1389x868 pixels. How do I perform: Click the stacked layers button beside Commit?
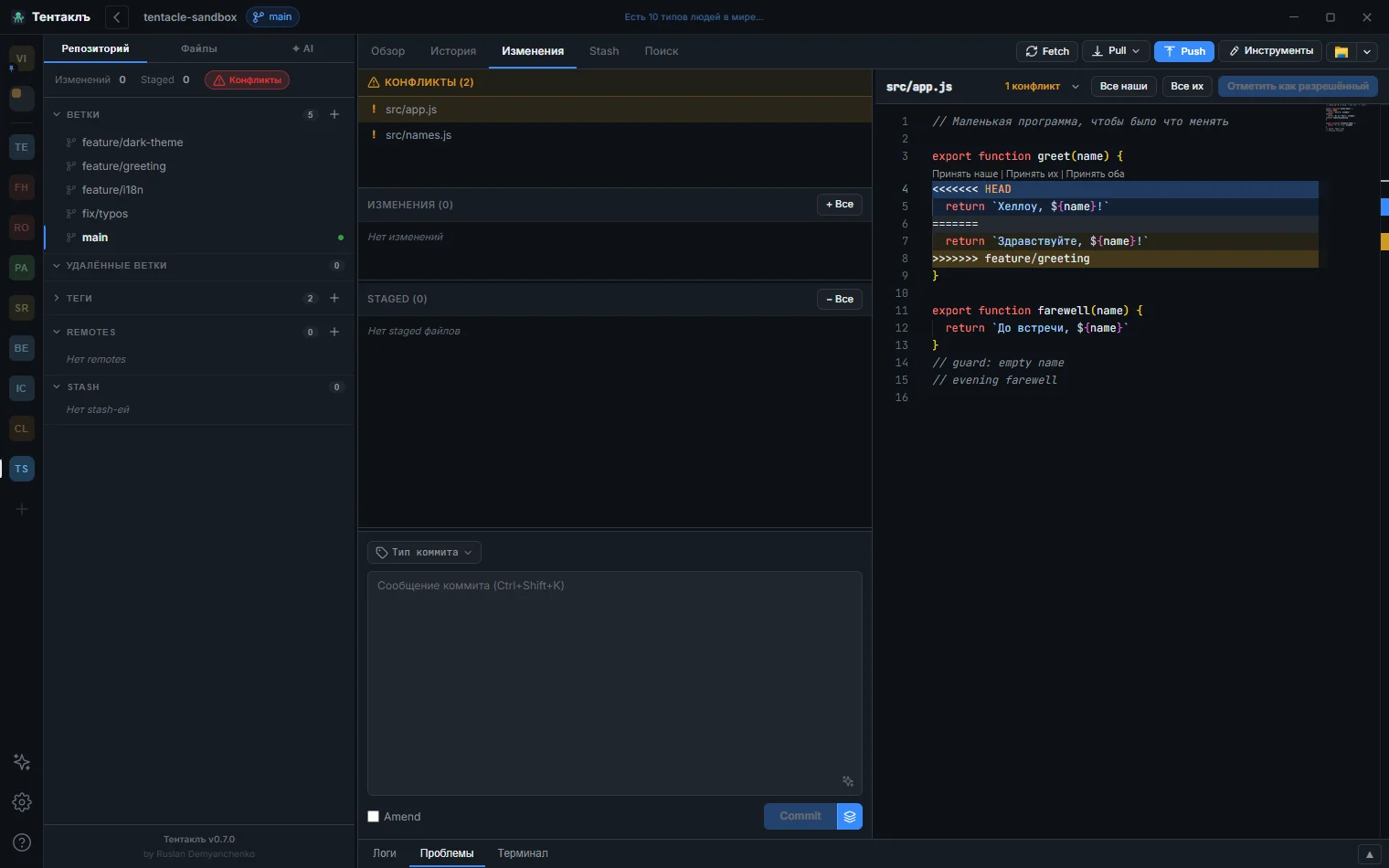850,816
